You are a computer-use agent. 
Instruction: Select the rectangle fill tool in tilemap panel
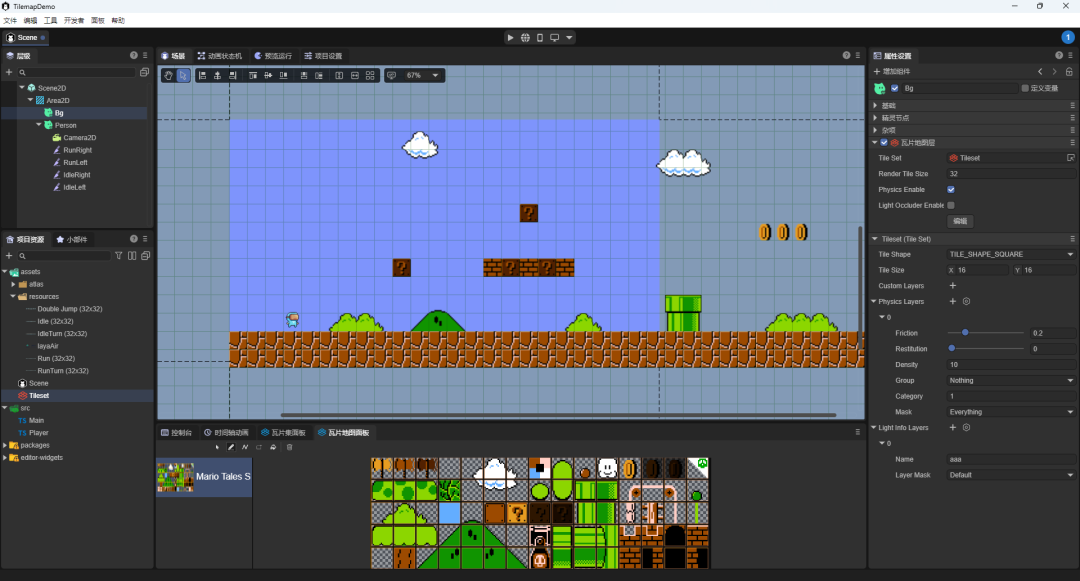point(259,447)
